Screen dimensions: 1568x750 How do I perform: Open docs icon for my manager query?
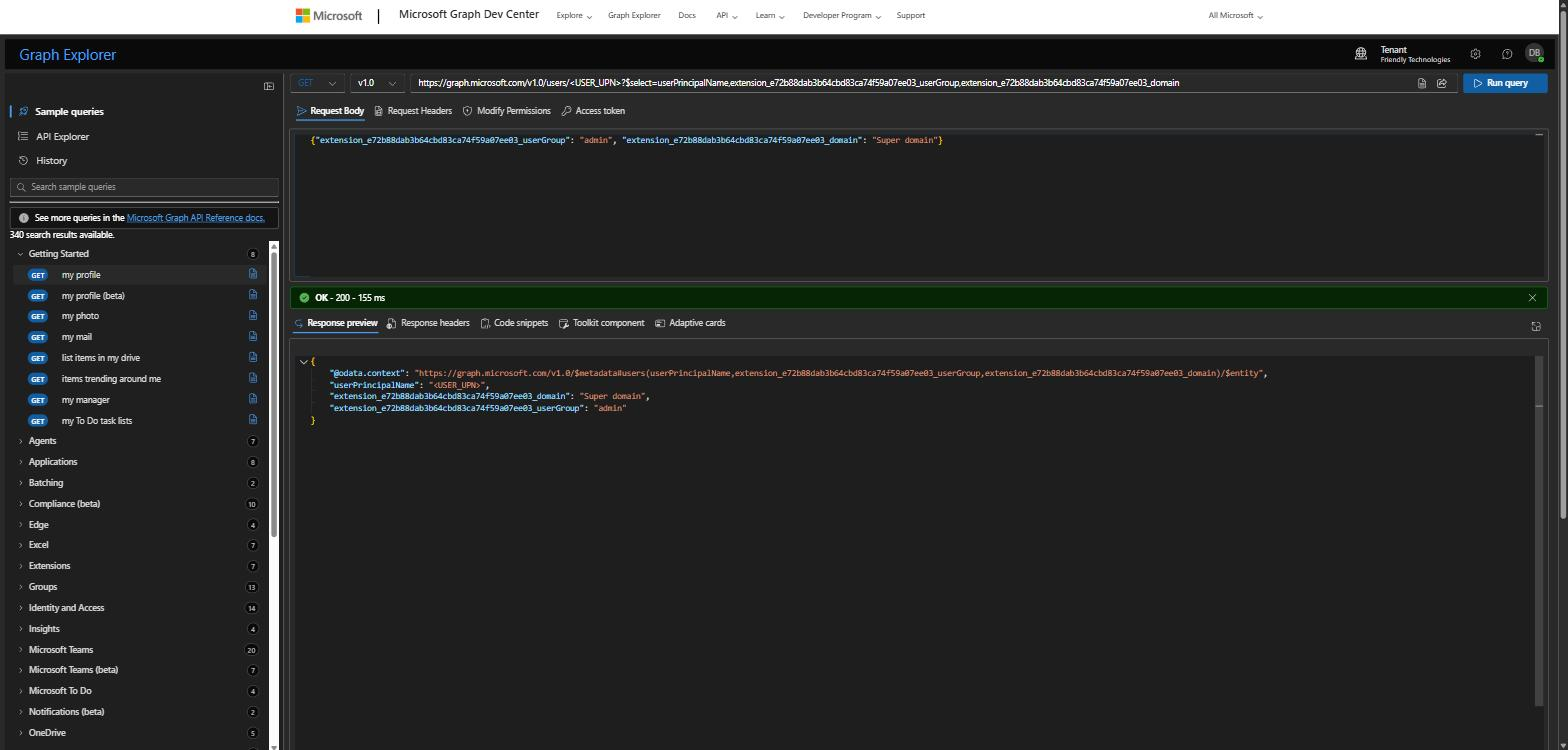[x=253, y=399]
